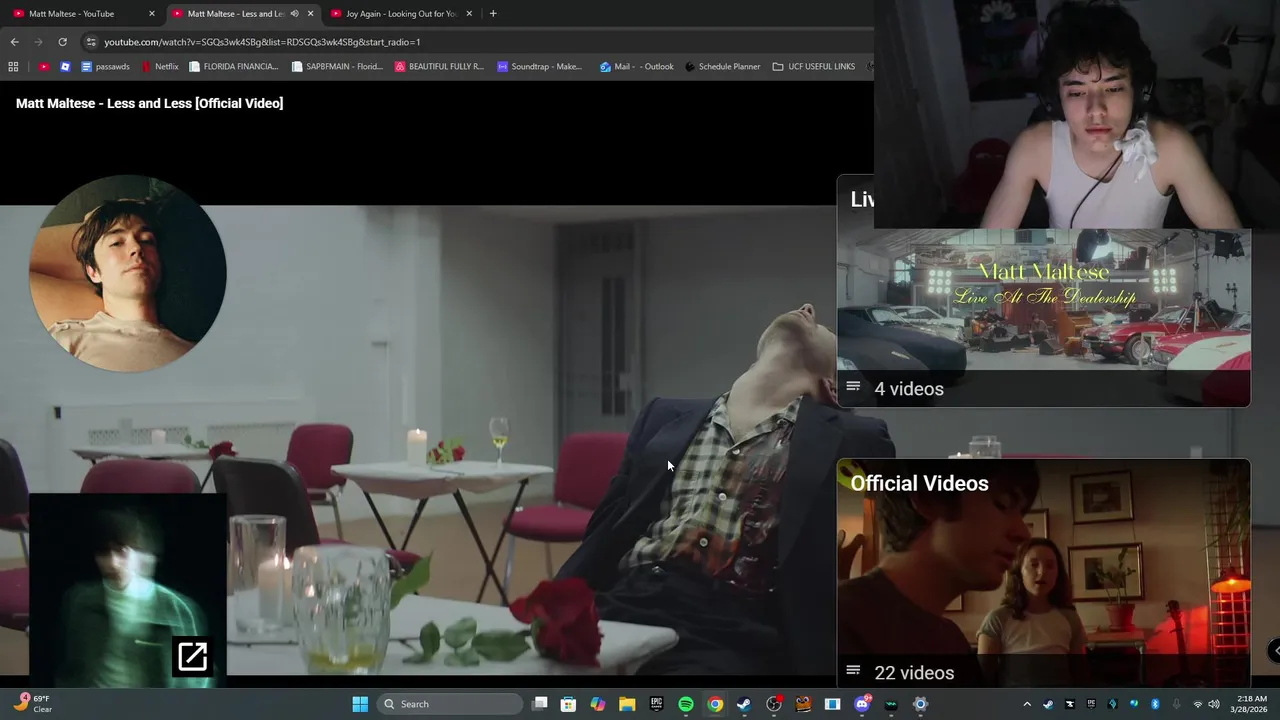
Task: Open the Settings gear in the taskbar
Action: coord(921,704)
